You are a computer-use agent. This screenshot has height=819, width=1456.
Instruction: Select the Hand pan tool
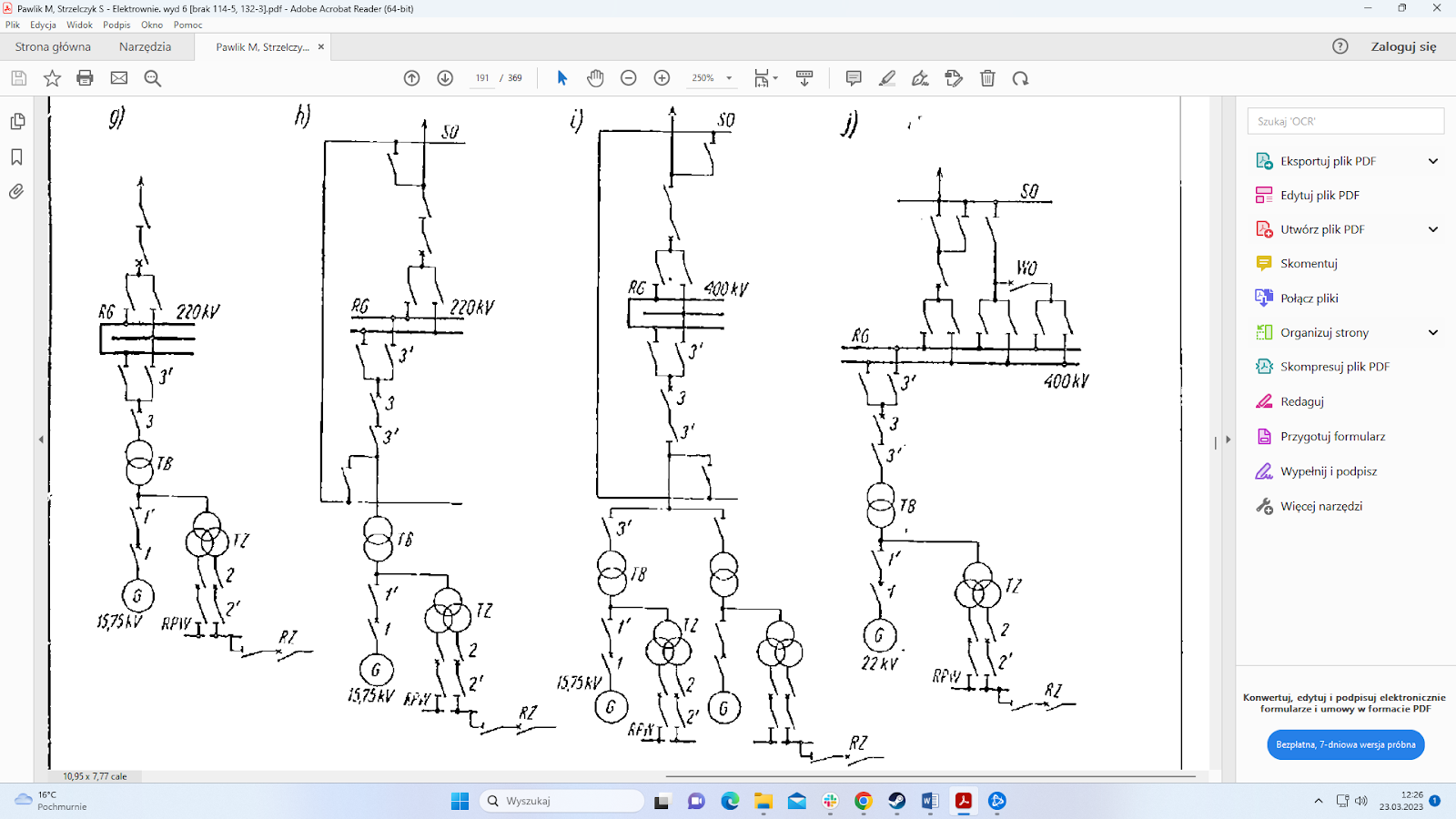595,78
